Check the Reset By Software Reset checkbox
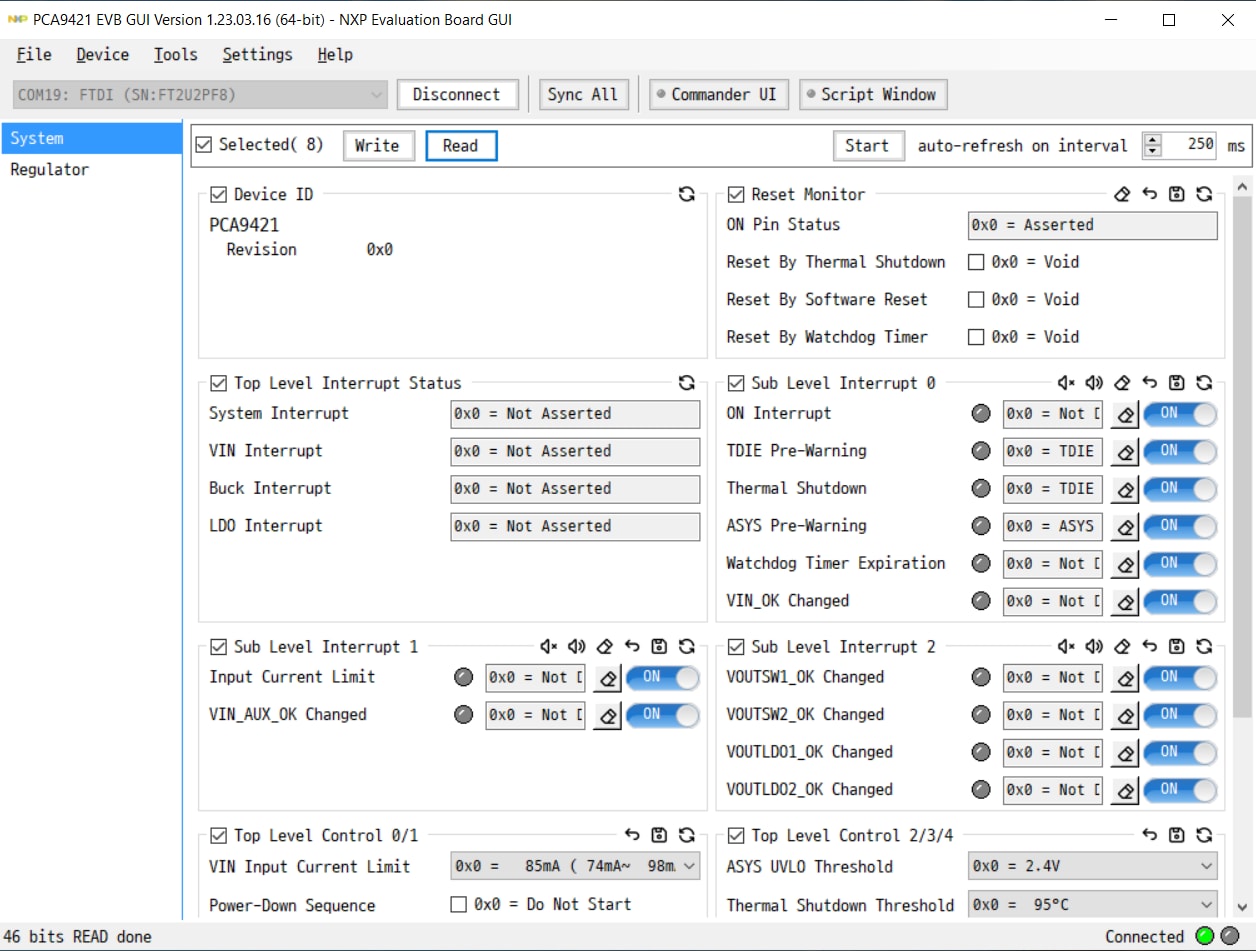Image resolution: width=1256 pixels, height=951 pixels. pos(976,299)
